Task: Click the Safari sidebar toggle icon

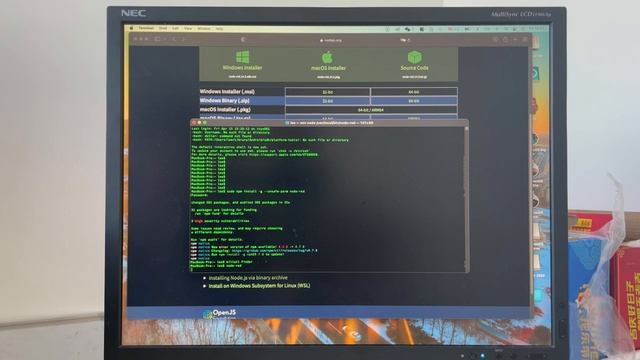Action: pyautogui.click(x=157, y=39)
